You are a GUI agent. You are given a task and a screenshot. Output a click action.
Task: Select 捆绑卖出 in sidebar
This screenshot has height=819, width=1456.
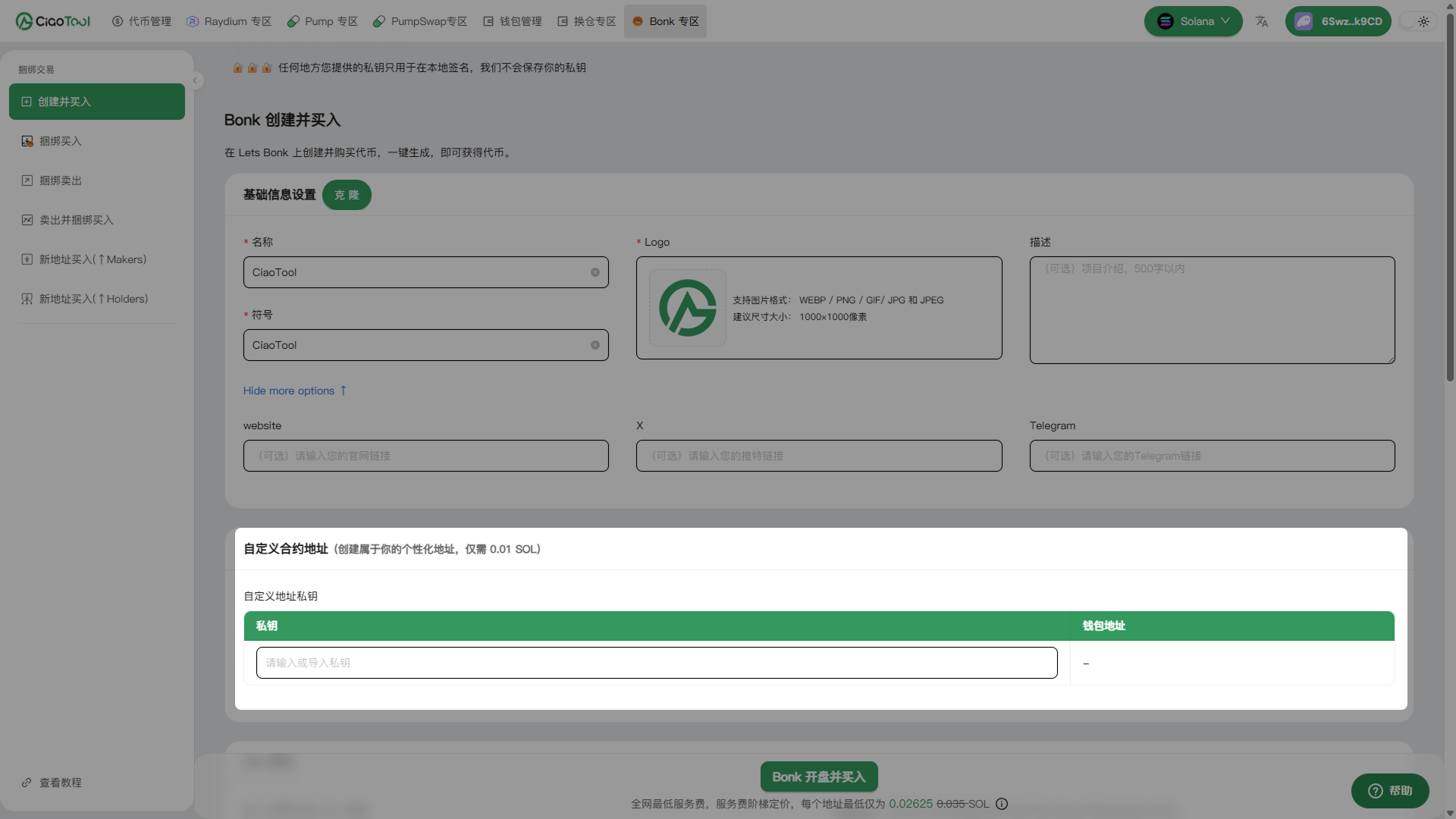click(97, 180)
